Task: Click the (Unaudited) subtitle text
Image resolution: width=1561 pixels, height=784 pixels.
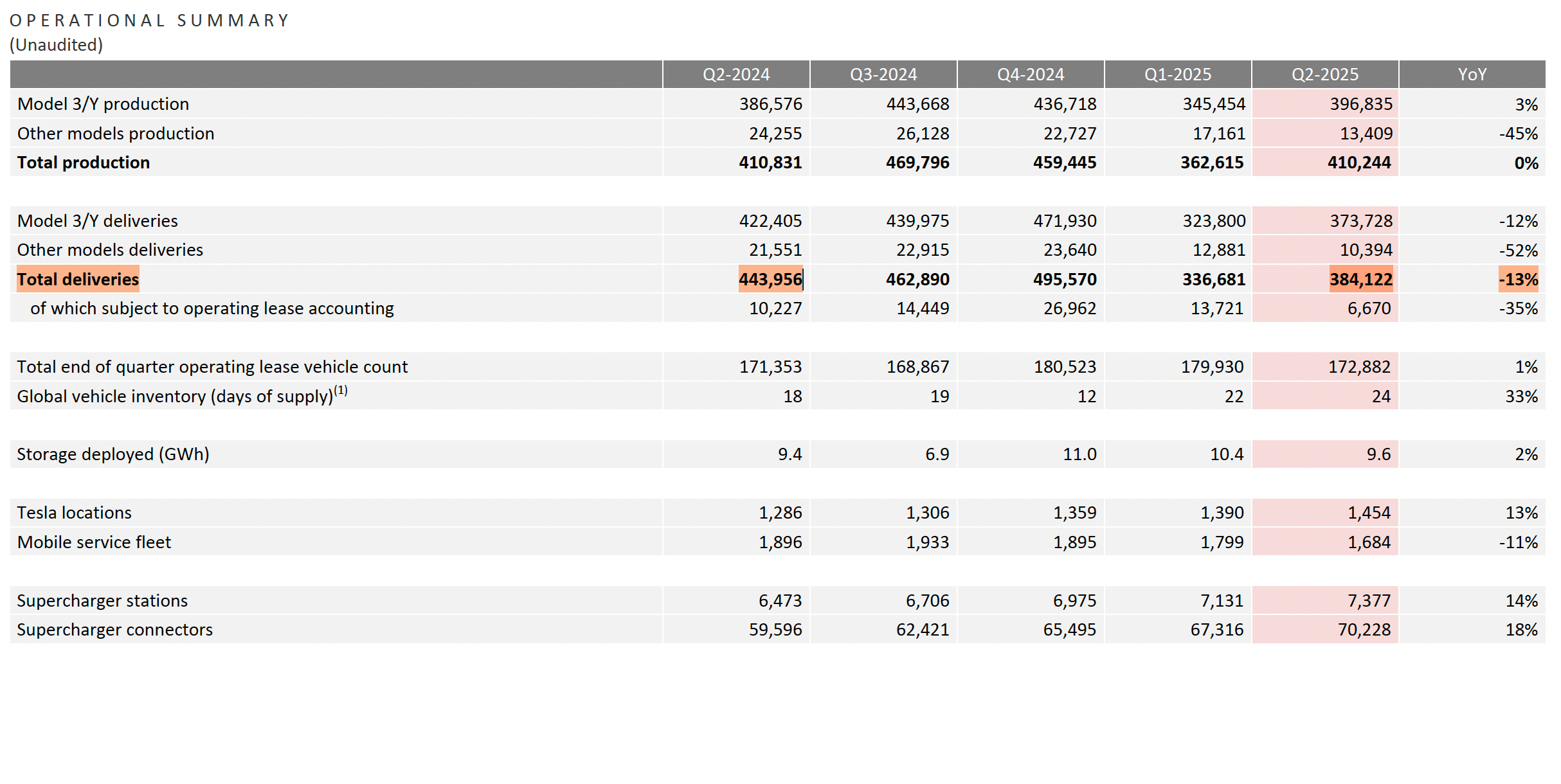Action: click(x=56, y=45)
